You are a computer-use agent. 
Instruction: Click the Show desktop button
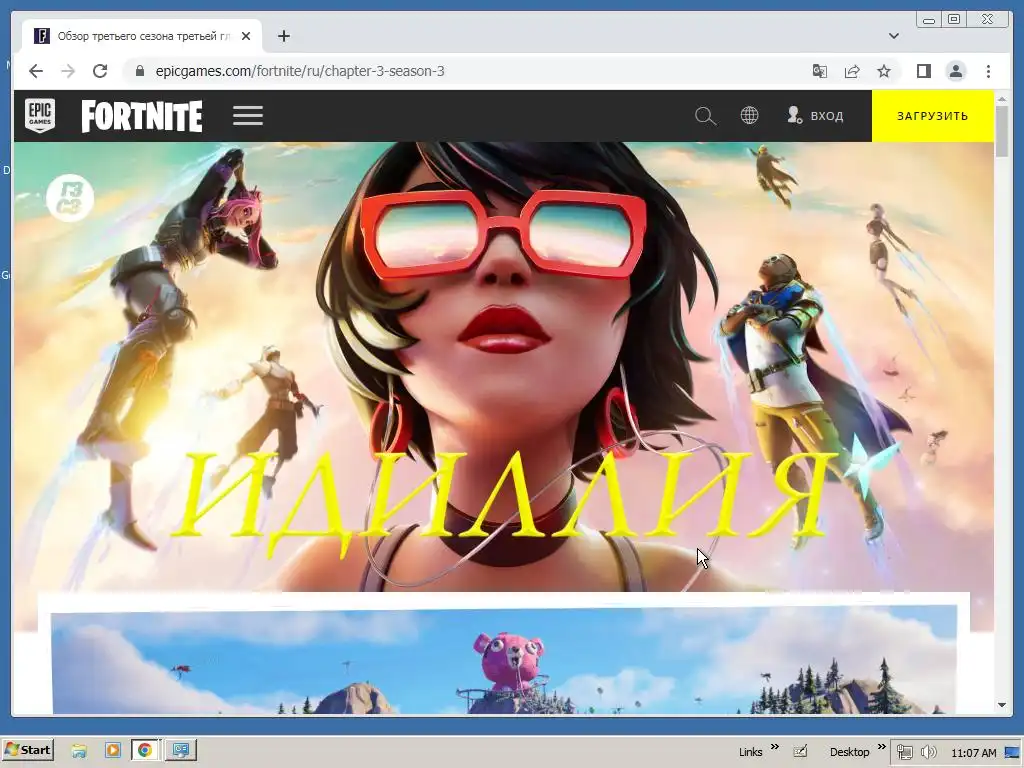click(1013, 752)
